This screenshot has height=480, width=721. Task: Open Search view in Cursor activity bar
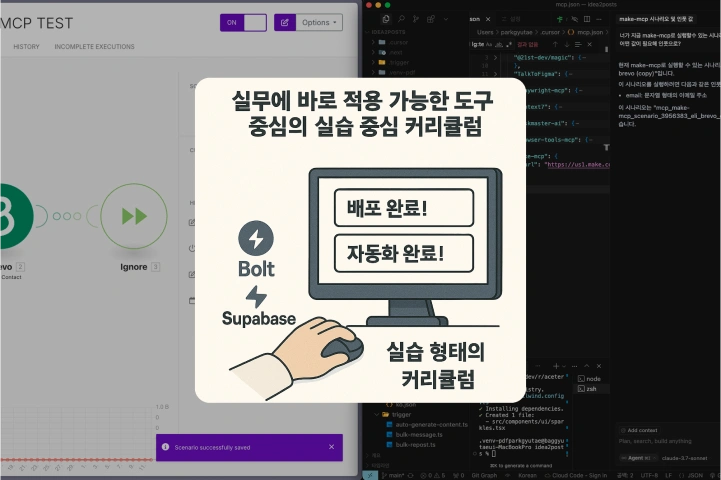pos(401,19)
